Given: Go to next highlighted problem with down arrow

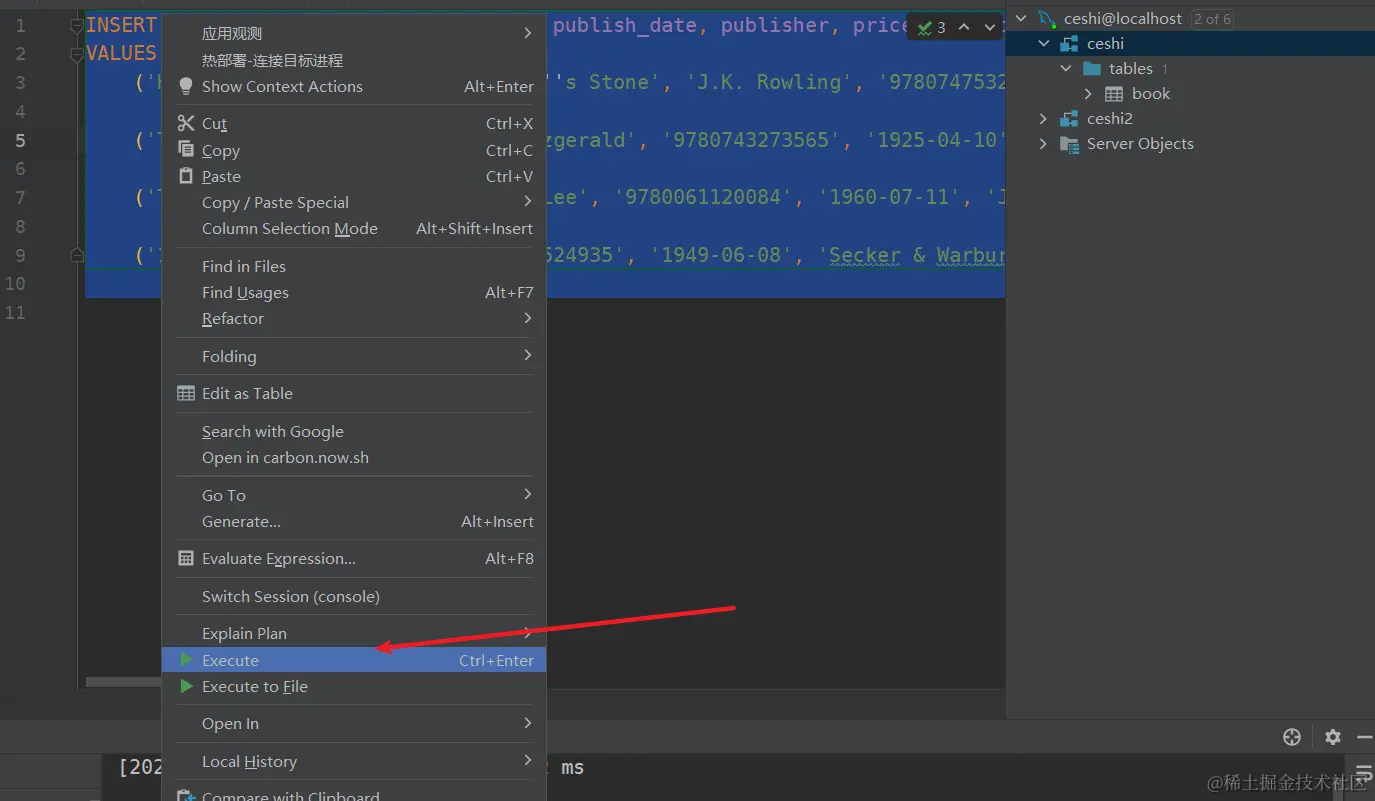Looking at the screenshot, I should [990, 28].
